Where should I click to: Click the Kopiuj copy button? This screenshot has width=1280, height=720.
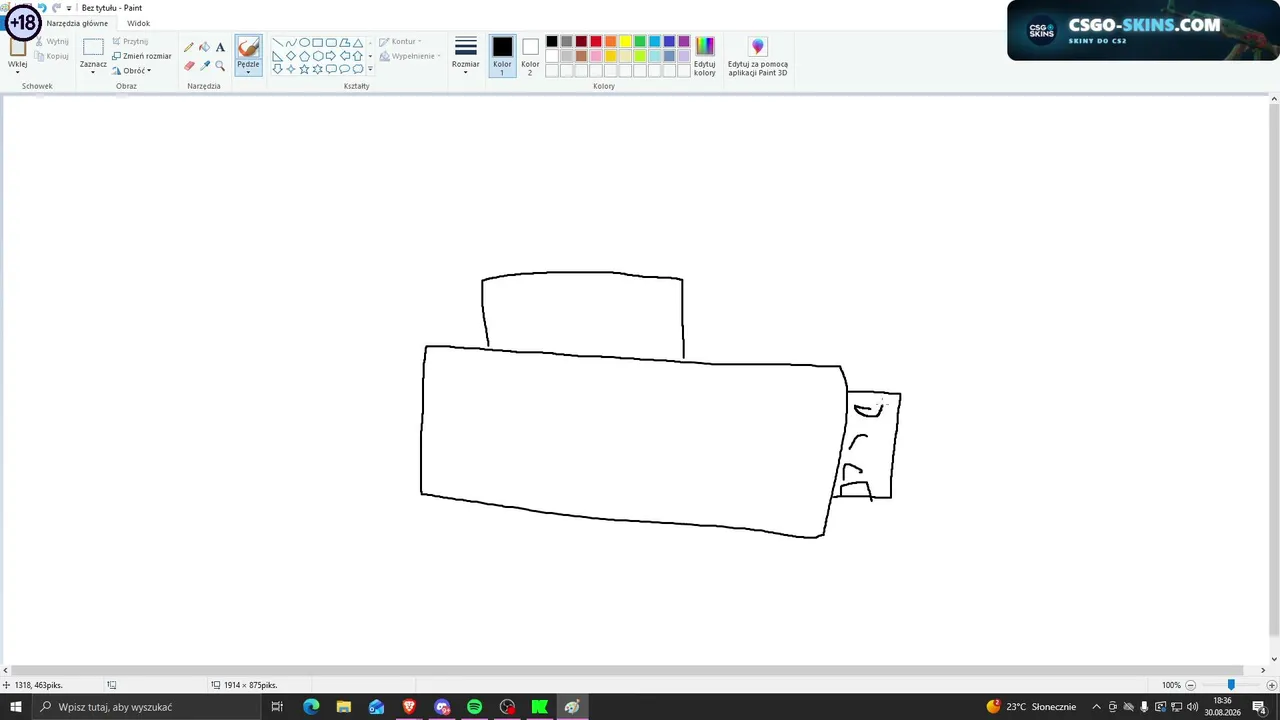click(x=51, y=56)
